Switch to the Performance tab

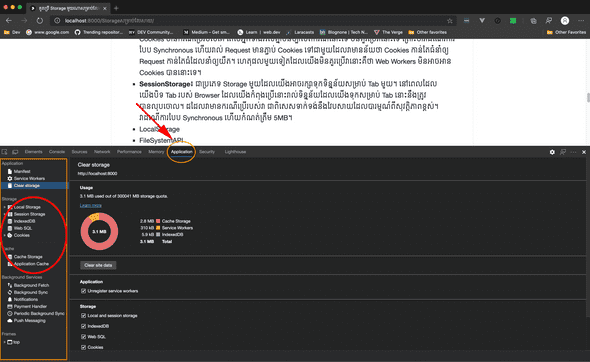pos(129,152)
